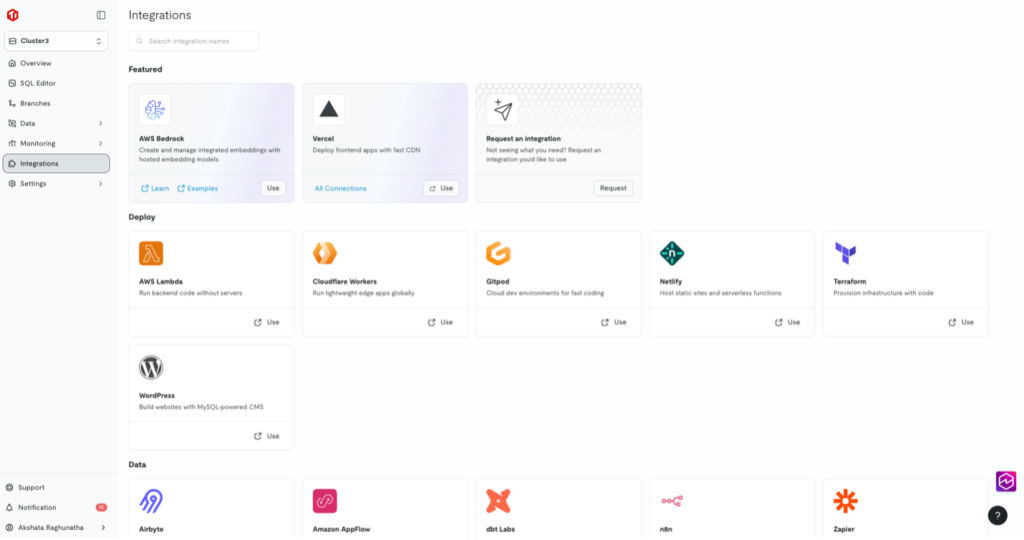Collapse the sidebar with the panel icon
Screen dimensions: 1024x540
point(101,15)
